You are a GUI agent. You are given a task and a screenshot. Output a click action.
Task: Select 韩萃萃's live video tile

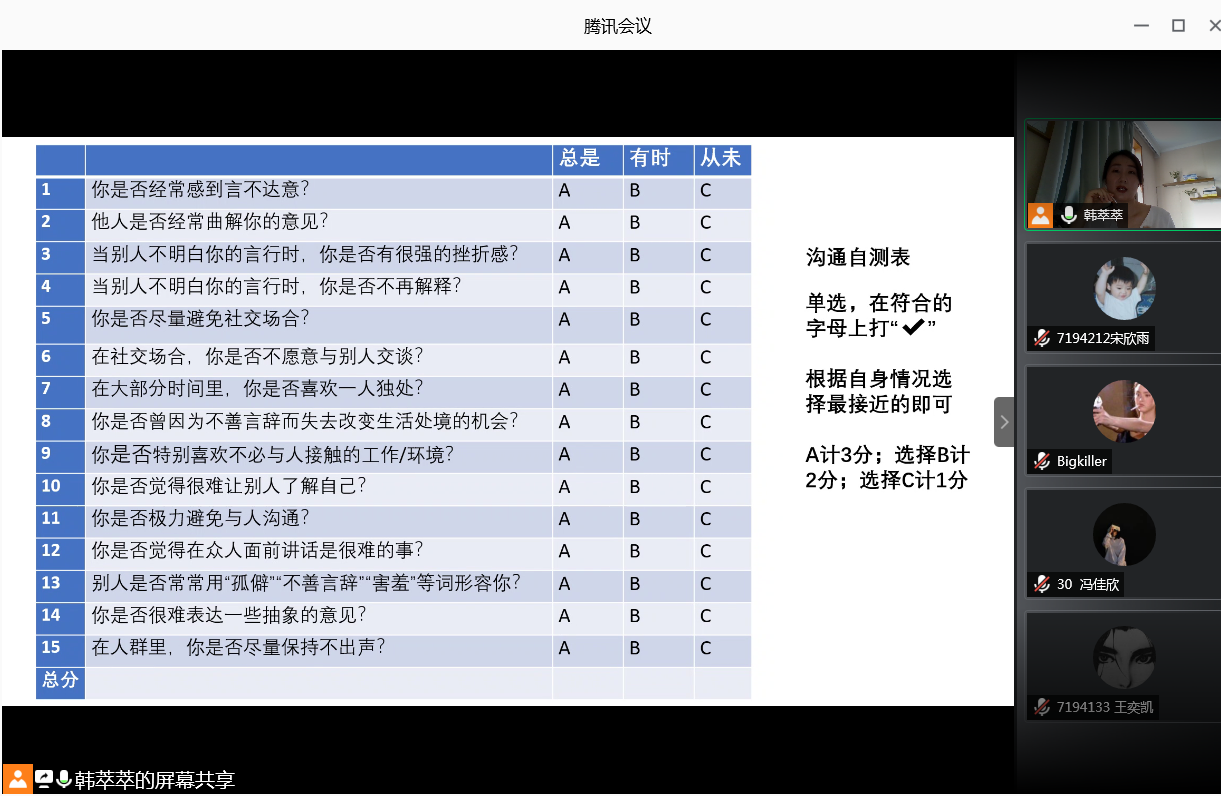coord(1123,175)
